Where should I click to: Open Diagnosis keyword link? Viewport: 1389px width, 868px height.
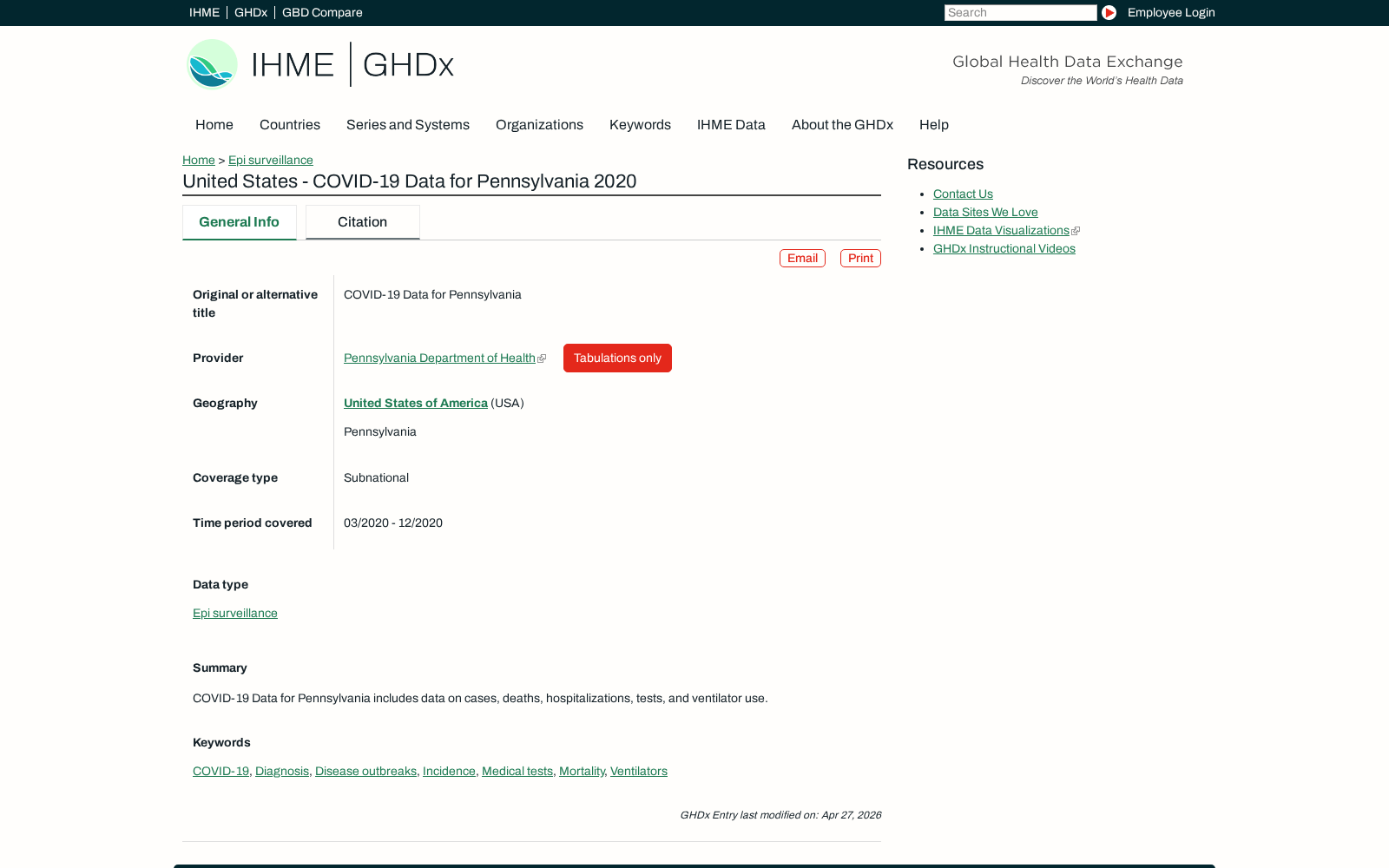tap(282, 772)
